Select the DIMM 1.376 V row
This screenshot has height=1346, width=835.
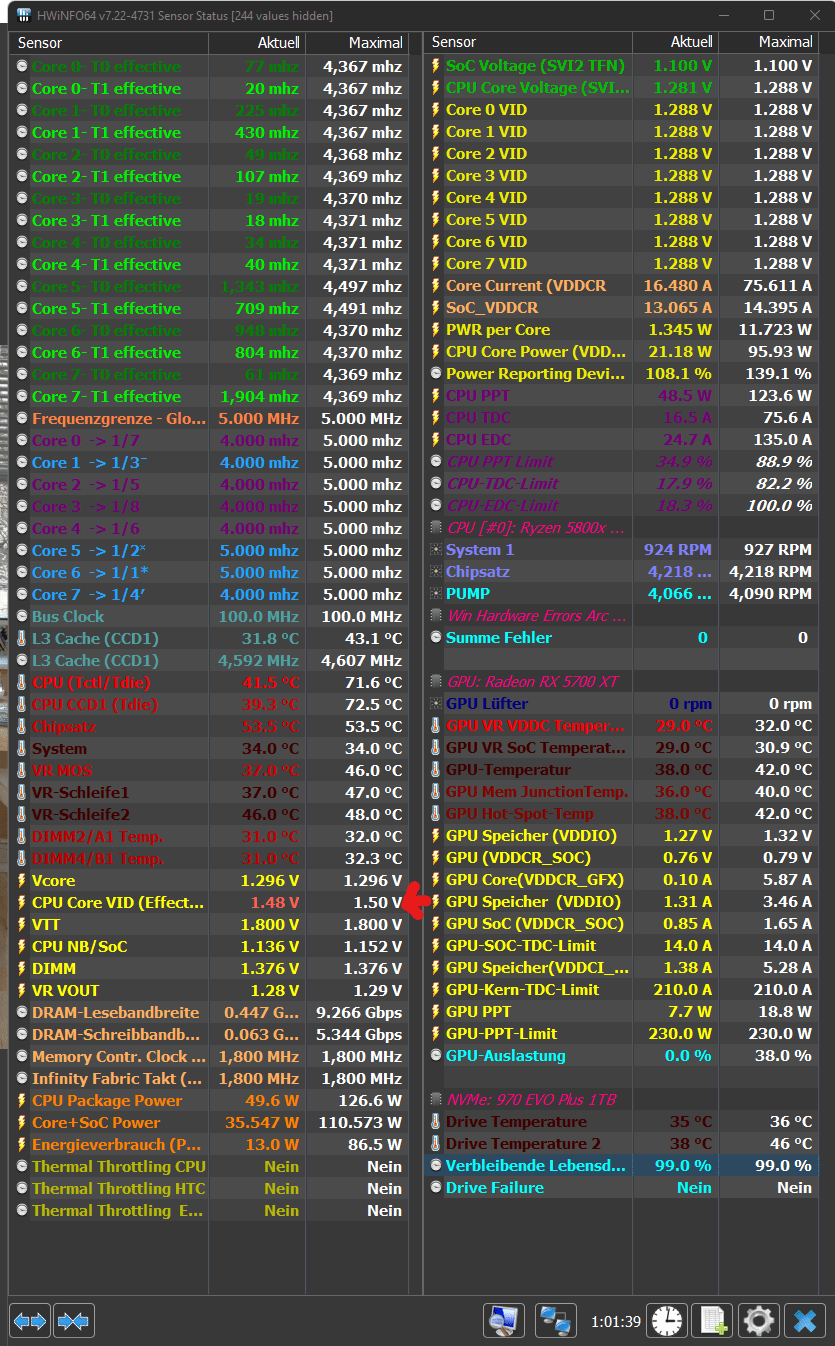210,969
